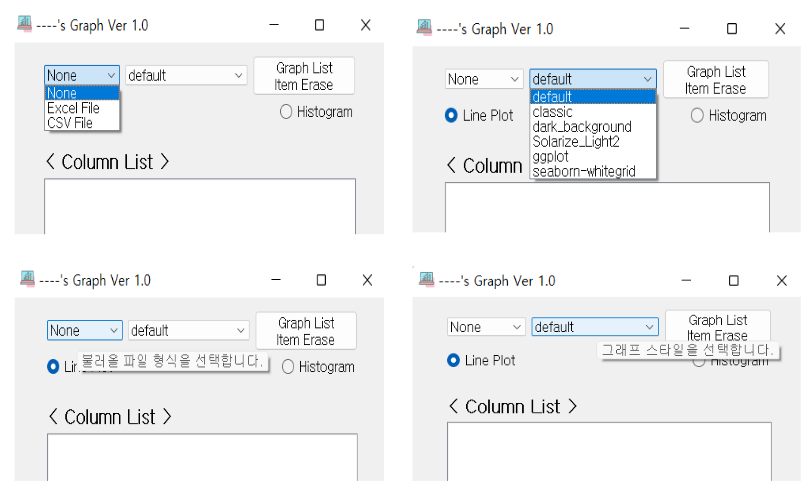Pick classic from the open style list
The width and height of the screenshot is (807, 488).
593,112
